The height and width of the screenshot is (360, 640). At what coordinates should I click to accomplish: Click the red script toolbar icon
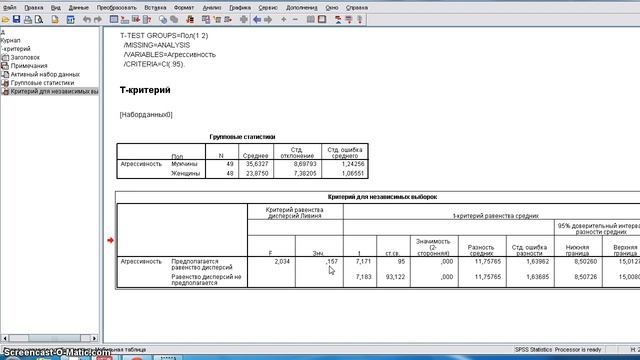[x=190, y=20]
